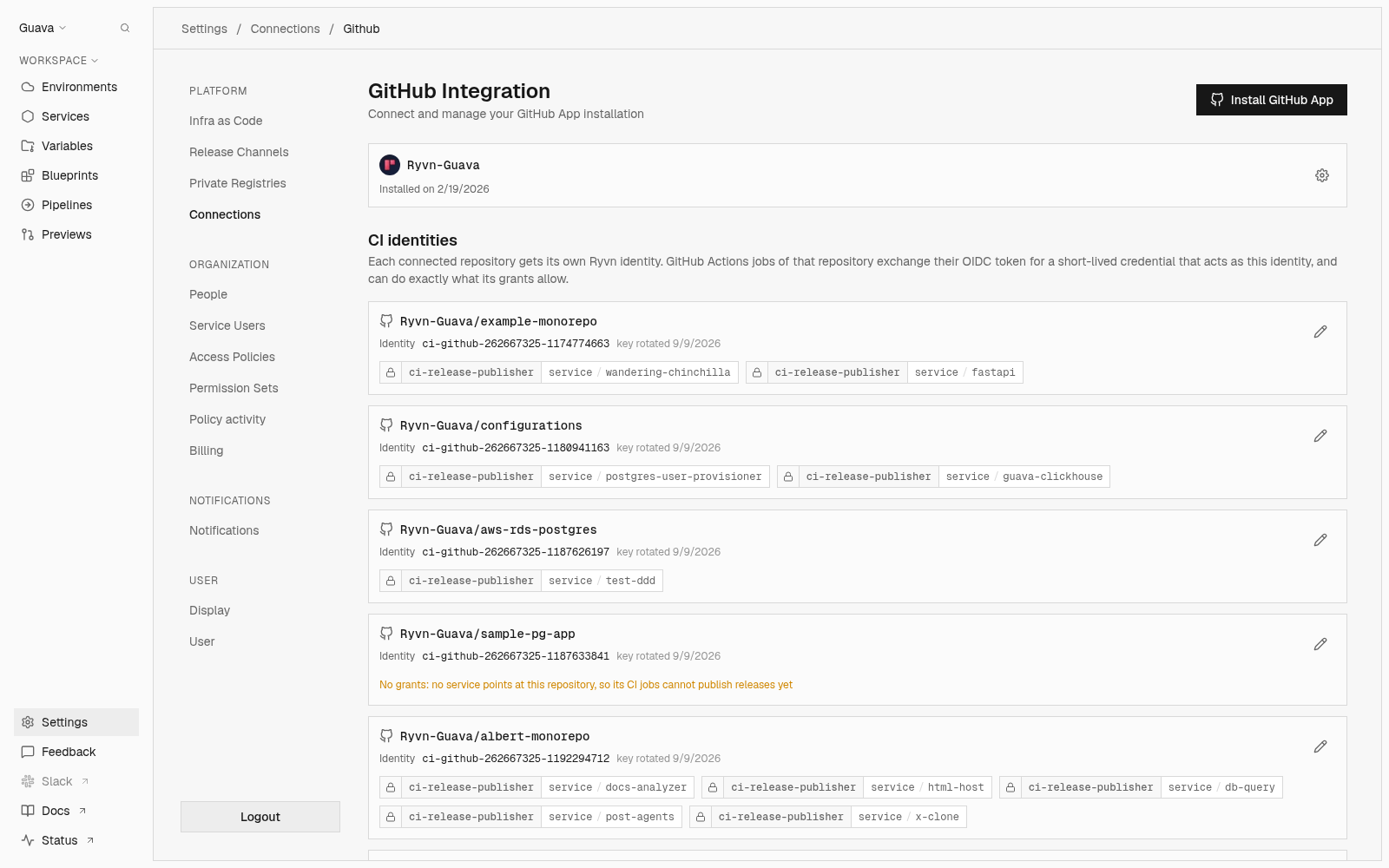Click the lock icon on guava-clickhouse grant

point(788,477)
